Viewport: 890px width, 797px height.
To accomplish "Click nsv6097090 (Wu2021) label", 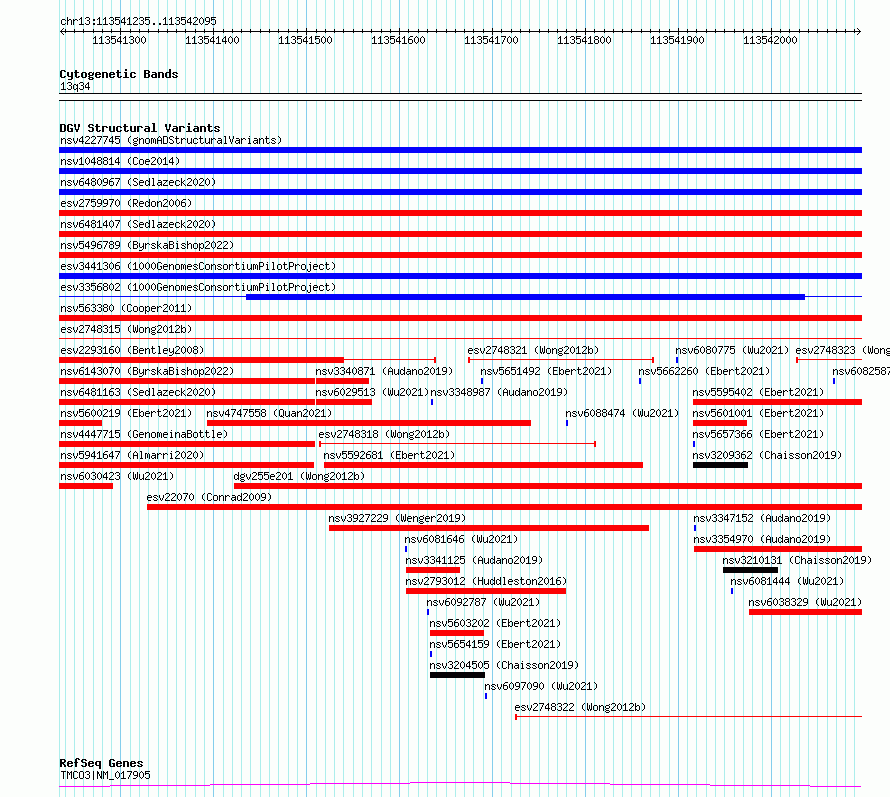I will point(541,686).
